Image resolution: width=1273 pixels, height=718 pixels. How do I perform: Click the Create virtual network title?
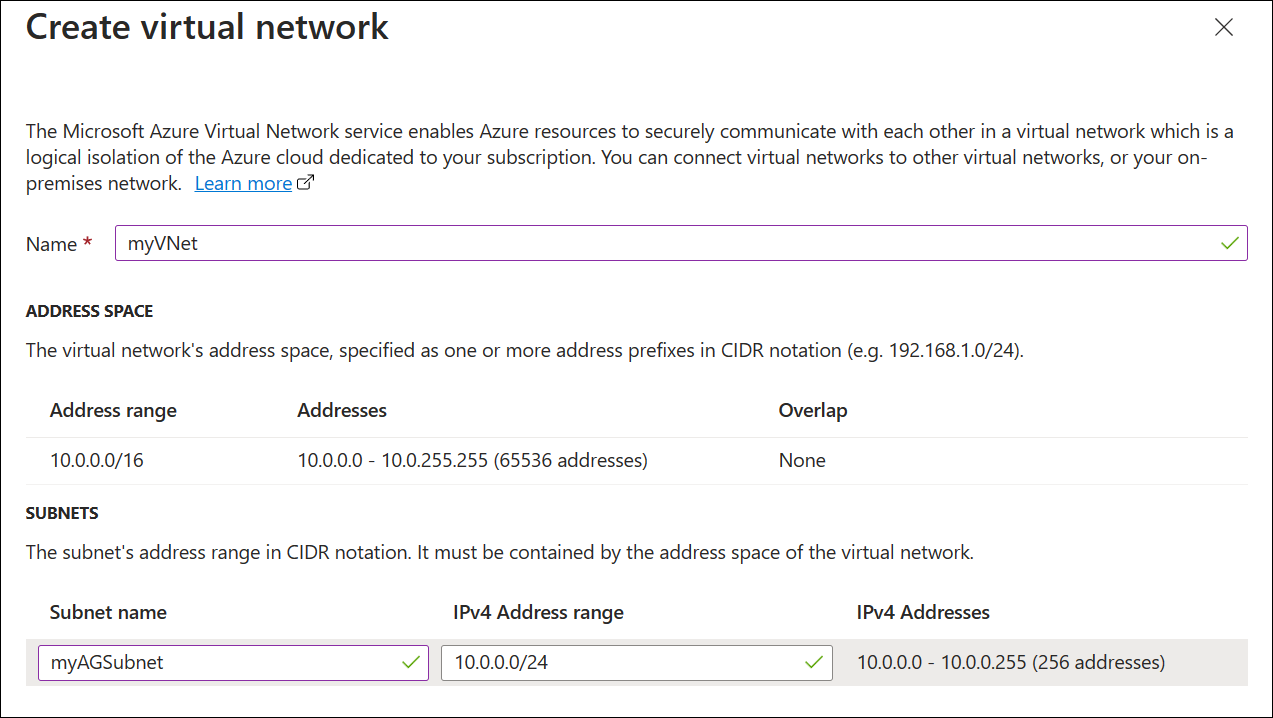coord(206,27)
